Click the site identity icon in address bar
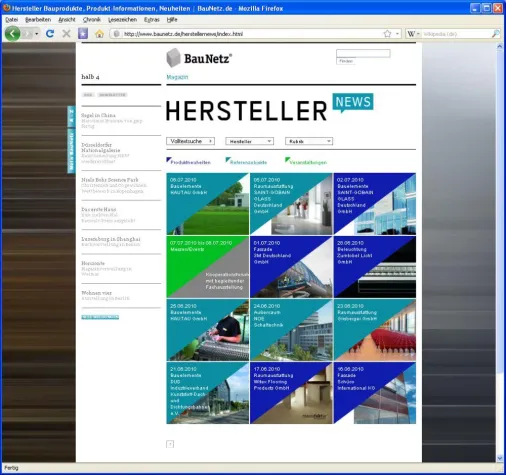 coord(116,34)
